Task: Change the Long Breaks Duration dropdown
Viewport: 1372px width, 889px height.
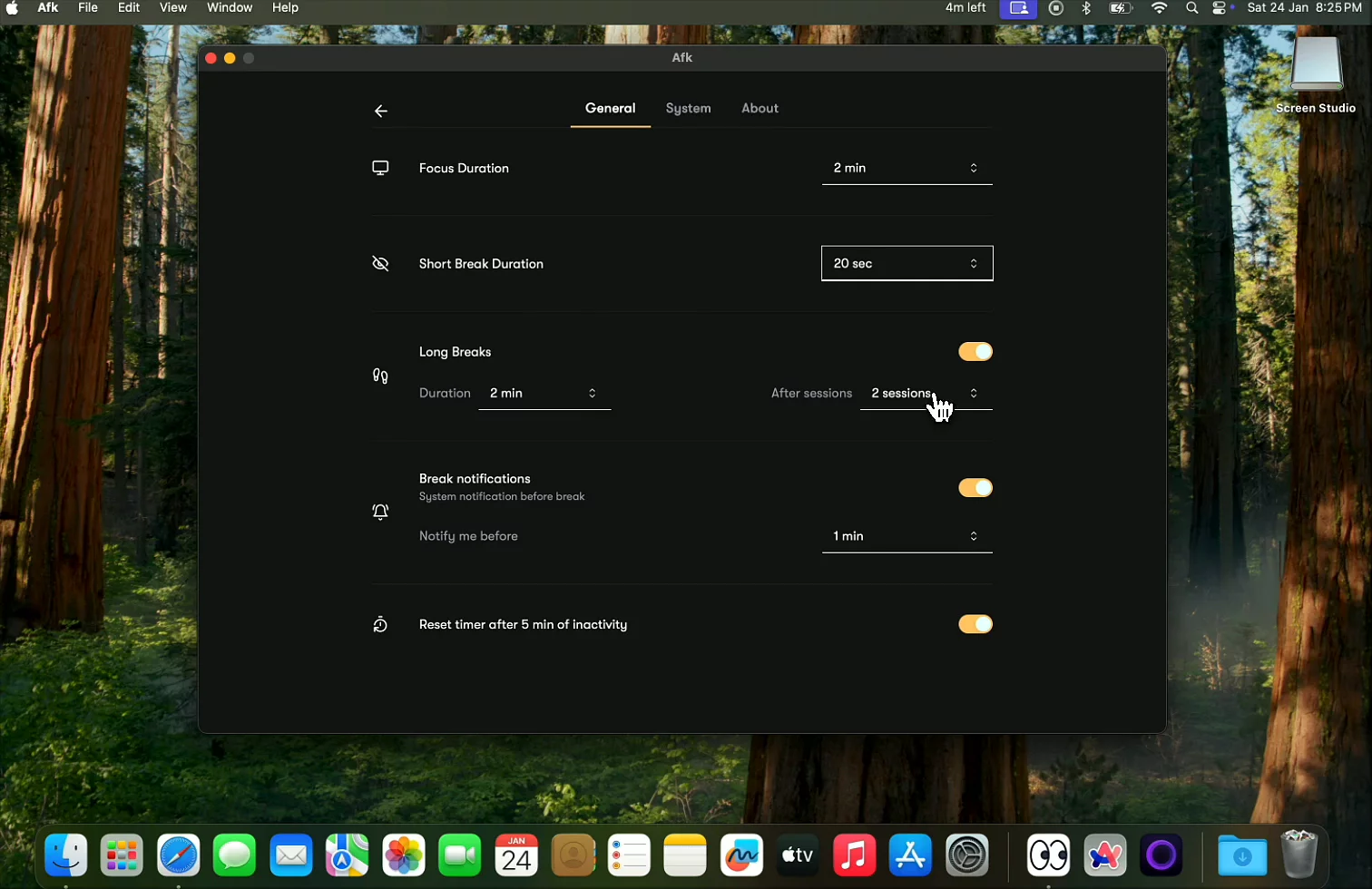Action: [544, 394]
